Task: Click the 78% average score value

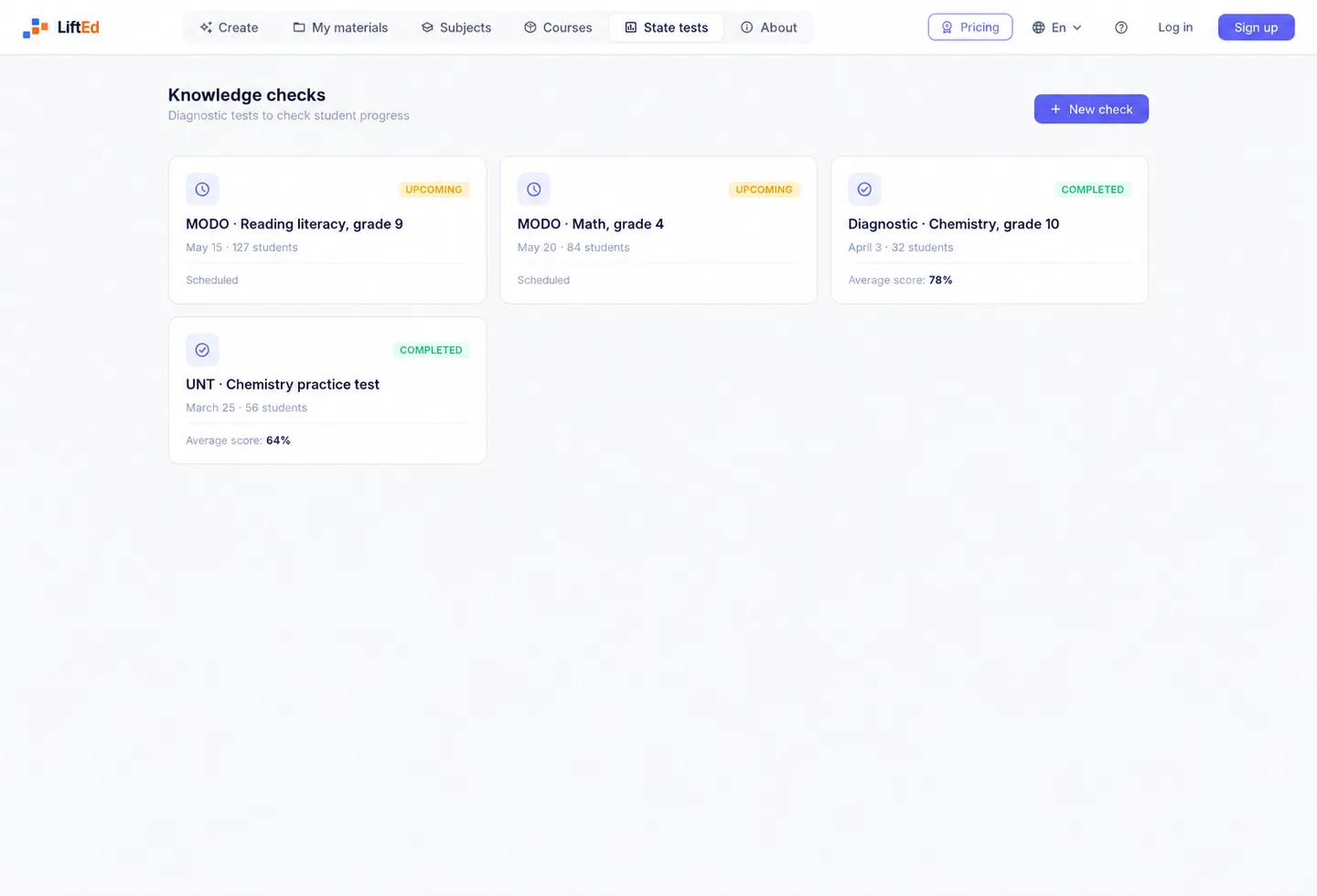Action: pos(940,280)
